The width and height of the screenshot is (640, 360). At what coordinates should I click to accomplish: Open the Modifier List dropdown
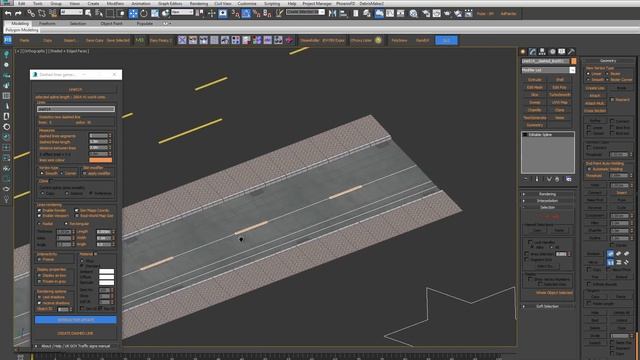(x=548, y=70)
